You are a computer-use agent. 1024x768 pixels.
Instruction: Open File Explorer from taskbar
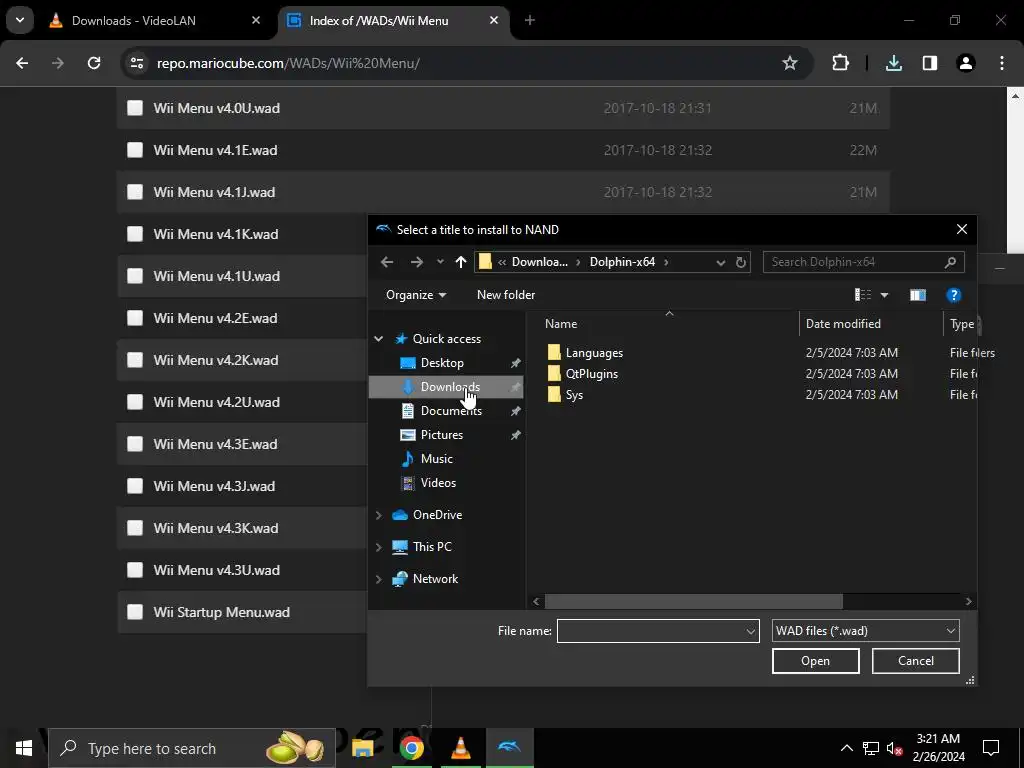(x=362, y=748)
